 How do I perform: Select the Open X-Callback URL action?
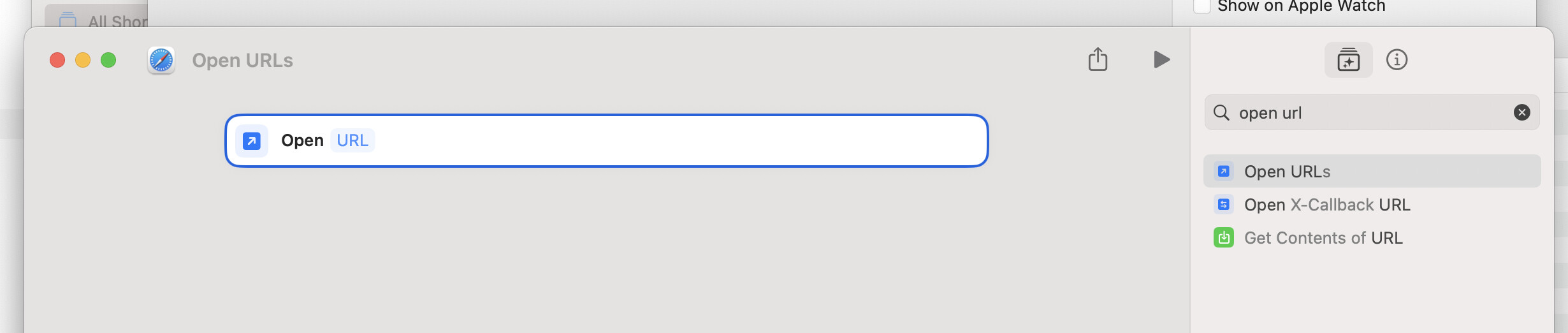point(1326,205)
